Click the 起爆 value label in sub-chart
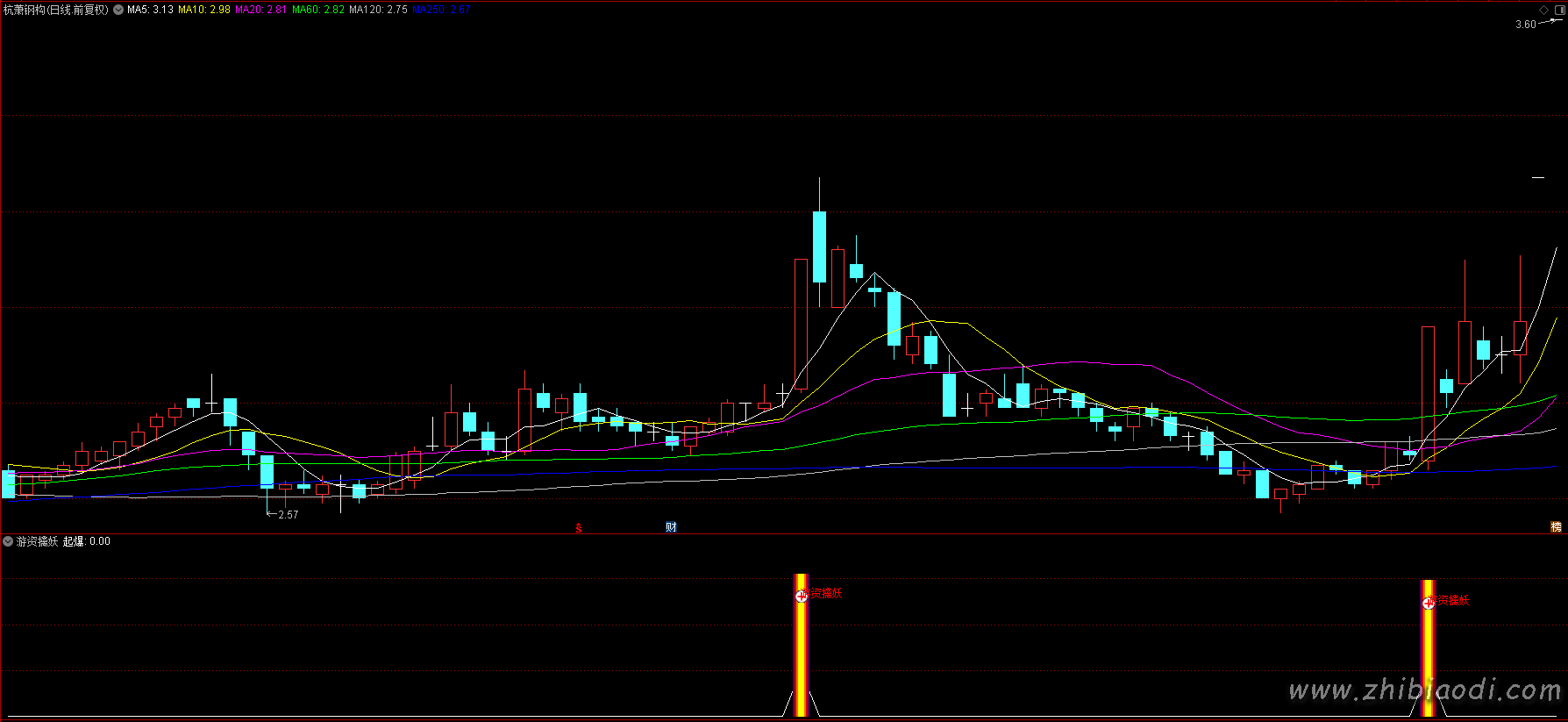Screen dimensions: 1568x722 coord(87,541)
